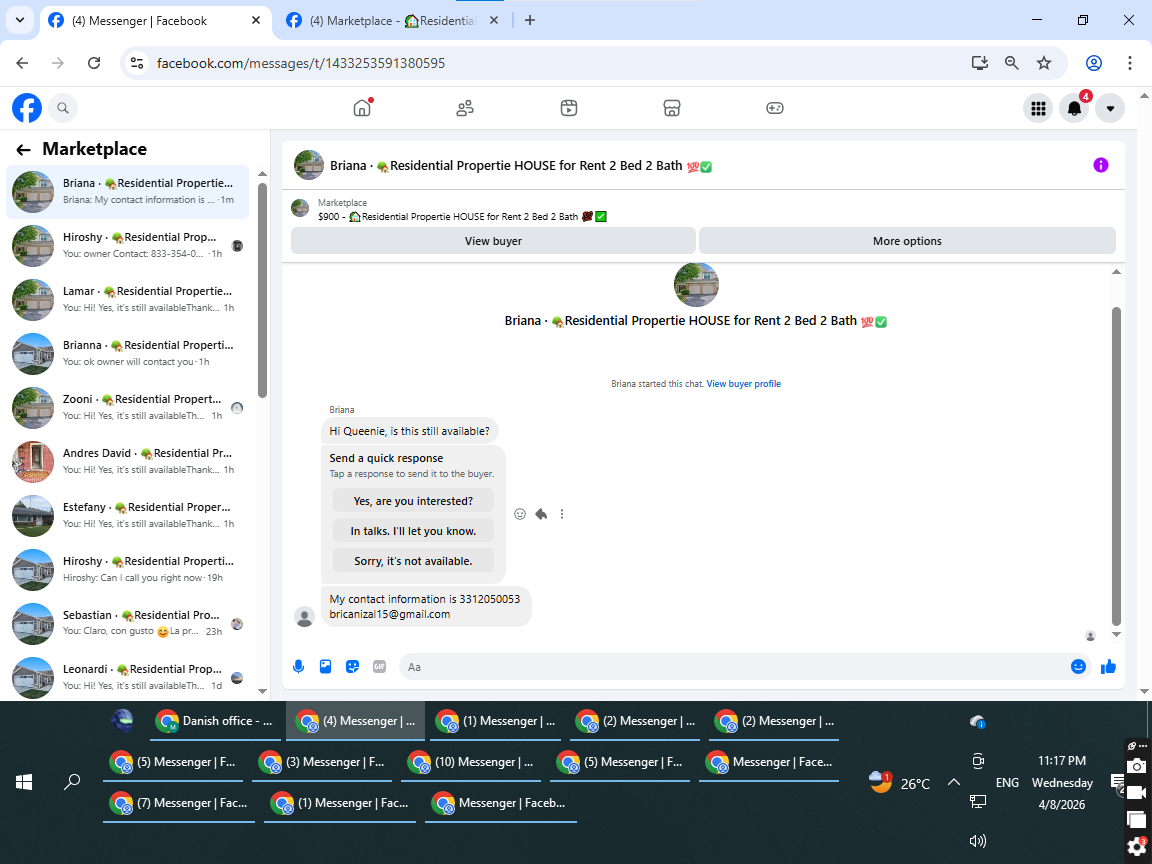
Task: Open the Facebook search icon
Action: coord(63,108)
